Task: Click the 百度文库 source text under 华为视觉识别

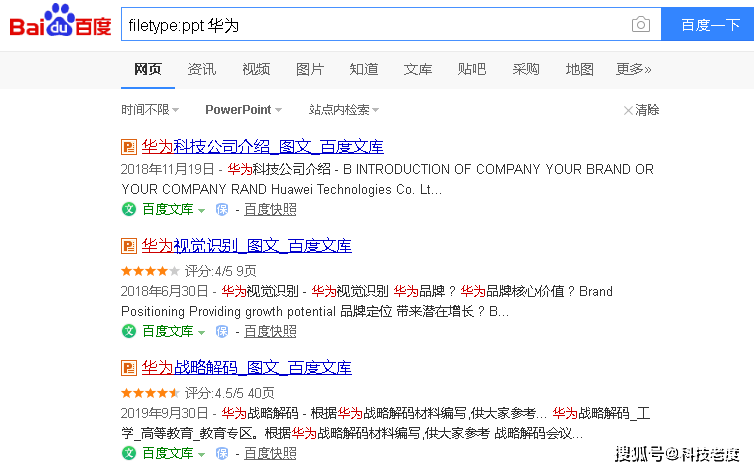Action: coord(168,331)
